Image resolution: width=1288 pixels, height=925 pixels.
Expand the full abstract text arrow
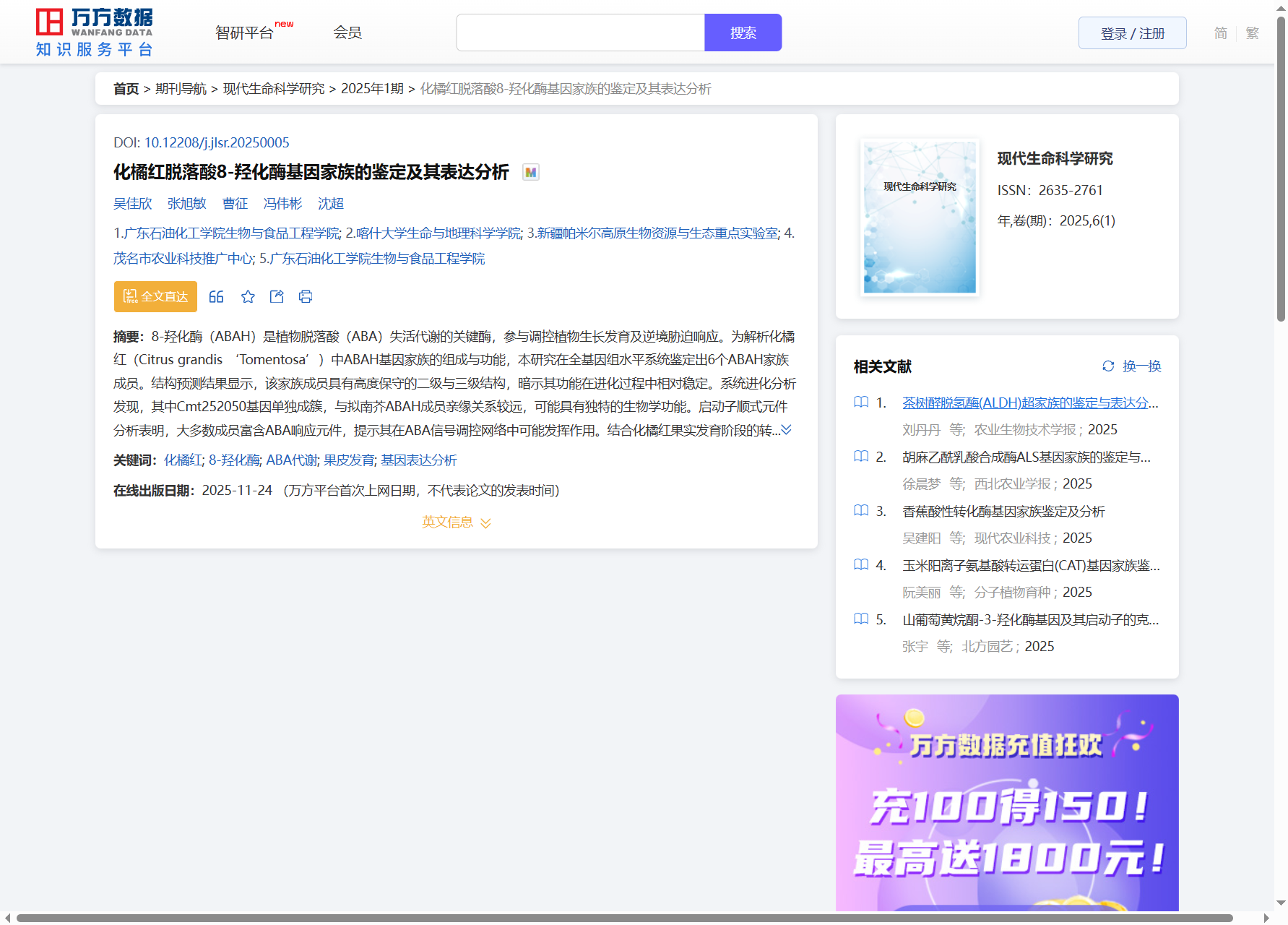tap(787, 430)
